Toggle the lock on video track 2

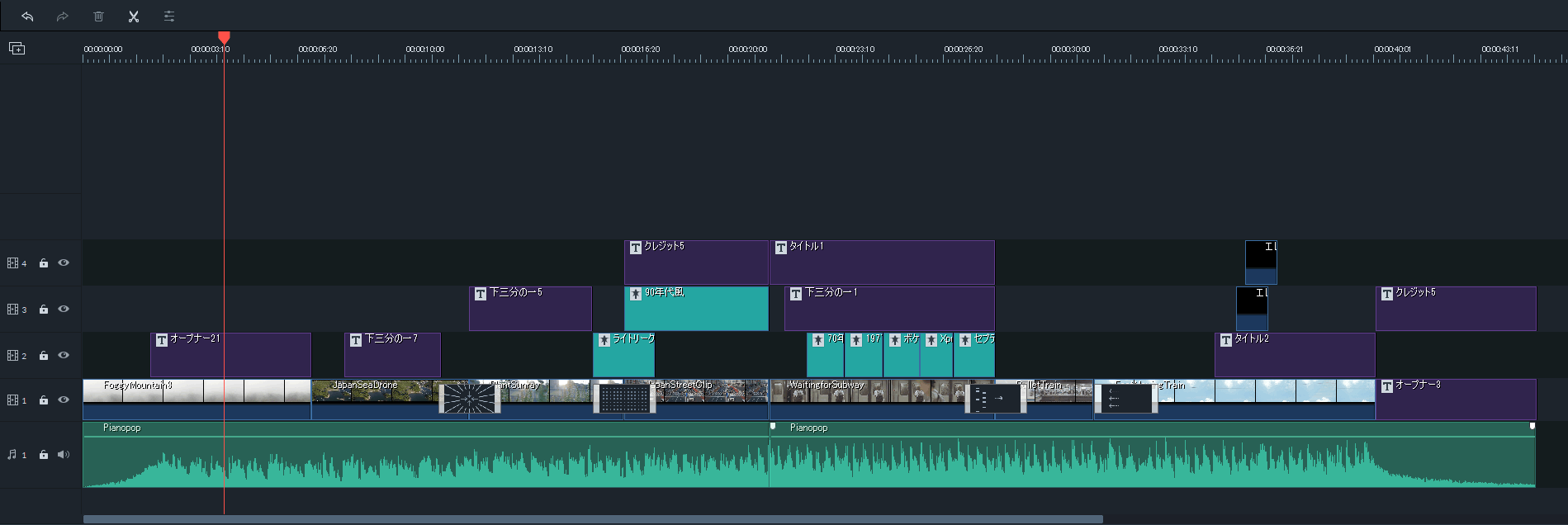click(44, 356)
